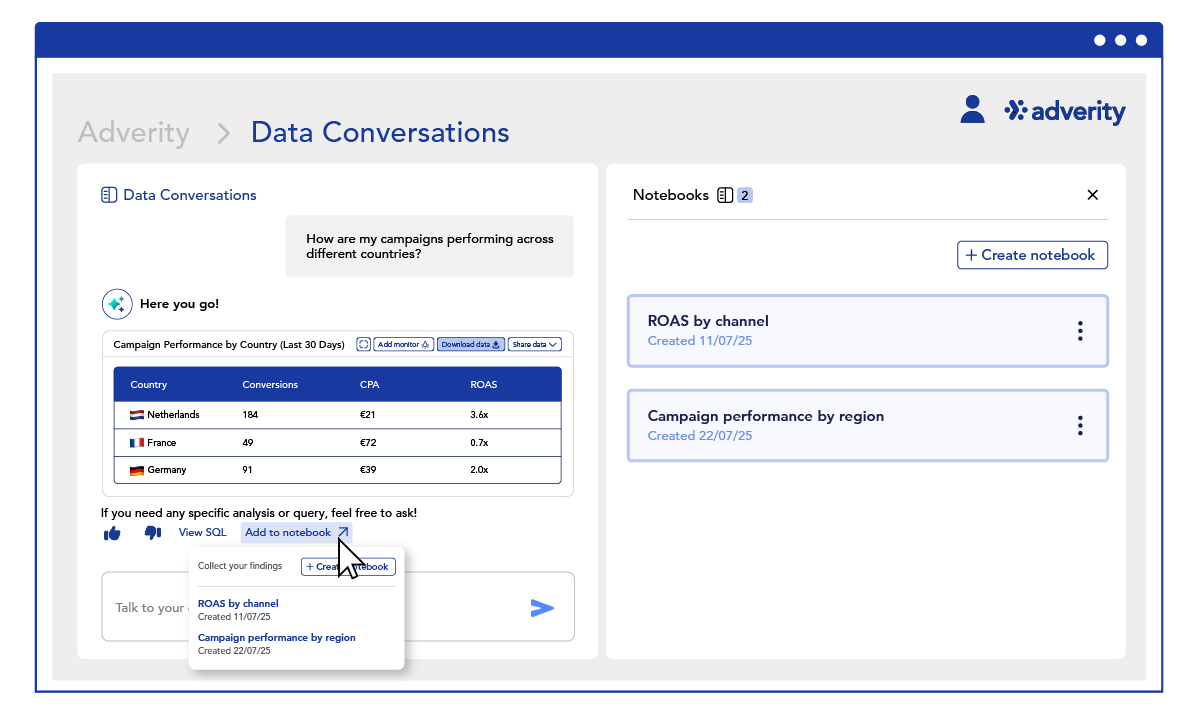1200x720 pixels.
Task: Click the Create notebook button in Notebooks panel
Action: (x=1032, y=255)
